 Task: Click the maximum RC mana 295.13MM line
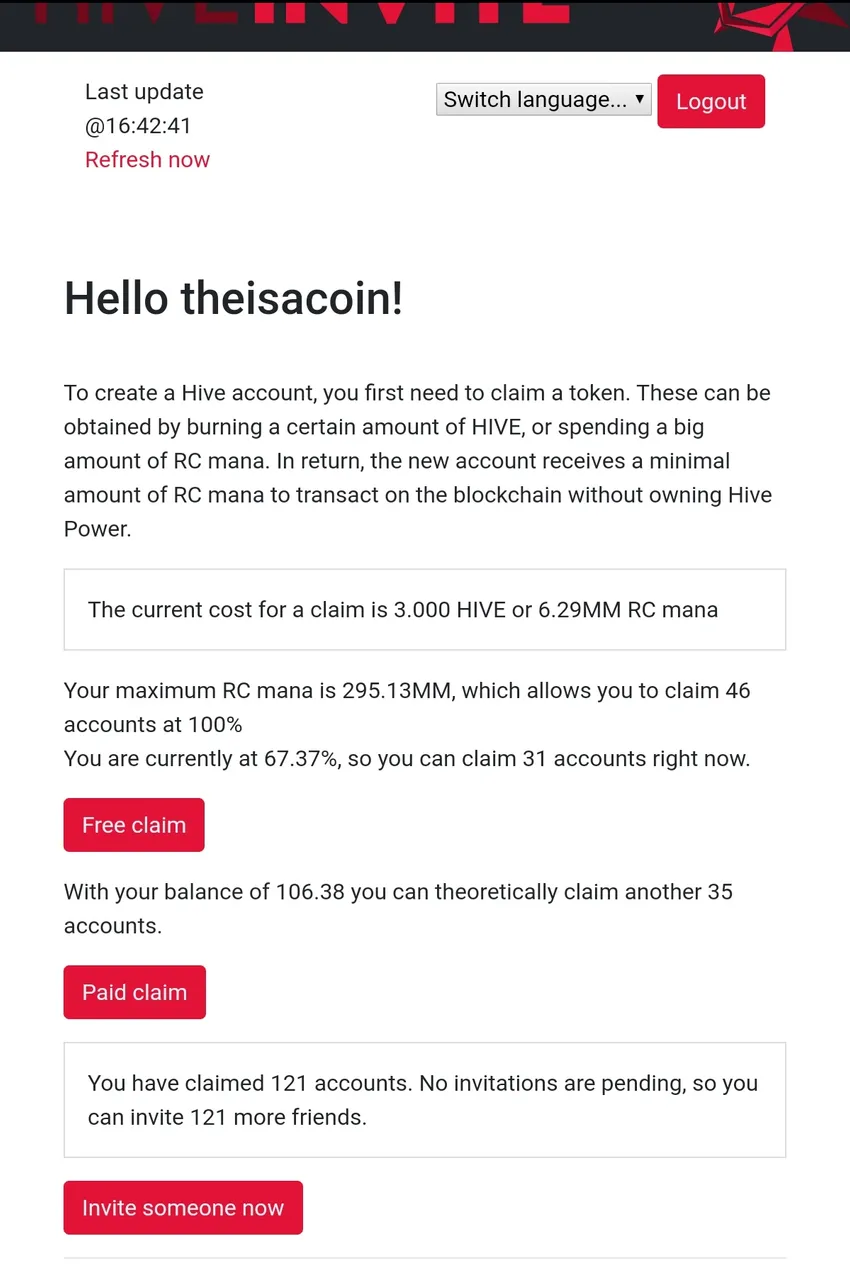point(407,707)
